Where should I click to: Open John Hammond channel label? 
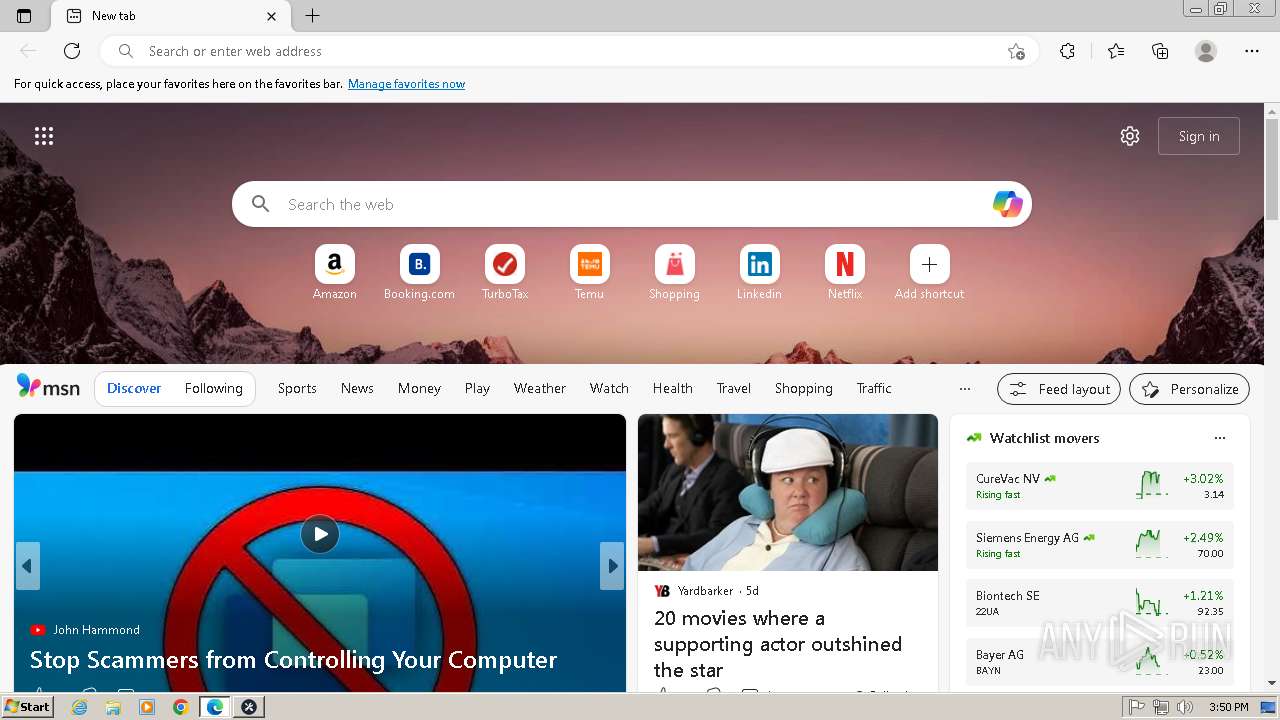(x=96, y=629)
